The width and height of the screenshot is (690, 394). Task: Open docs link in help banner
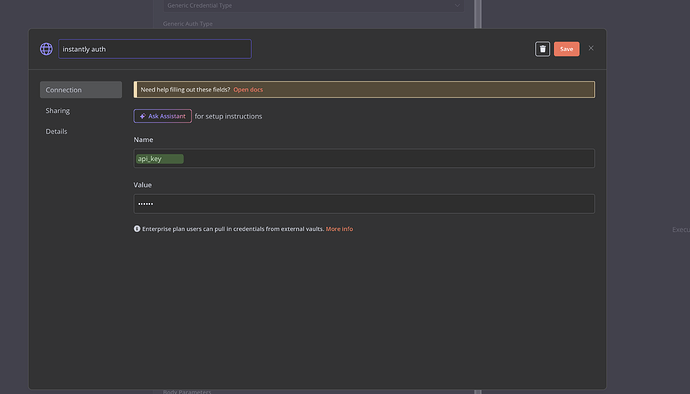[x=248, y=89]
